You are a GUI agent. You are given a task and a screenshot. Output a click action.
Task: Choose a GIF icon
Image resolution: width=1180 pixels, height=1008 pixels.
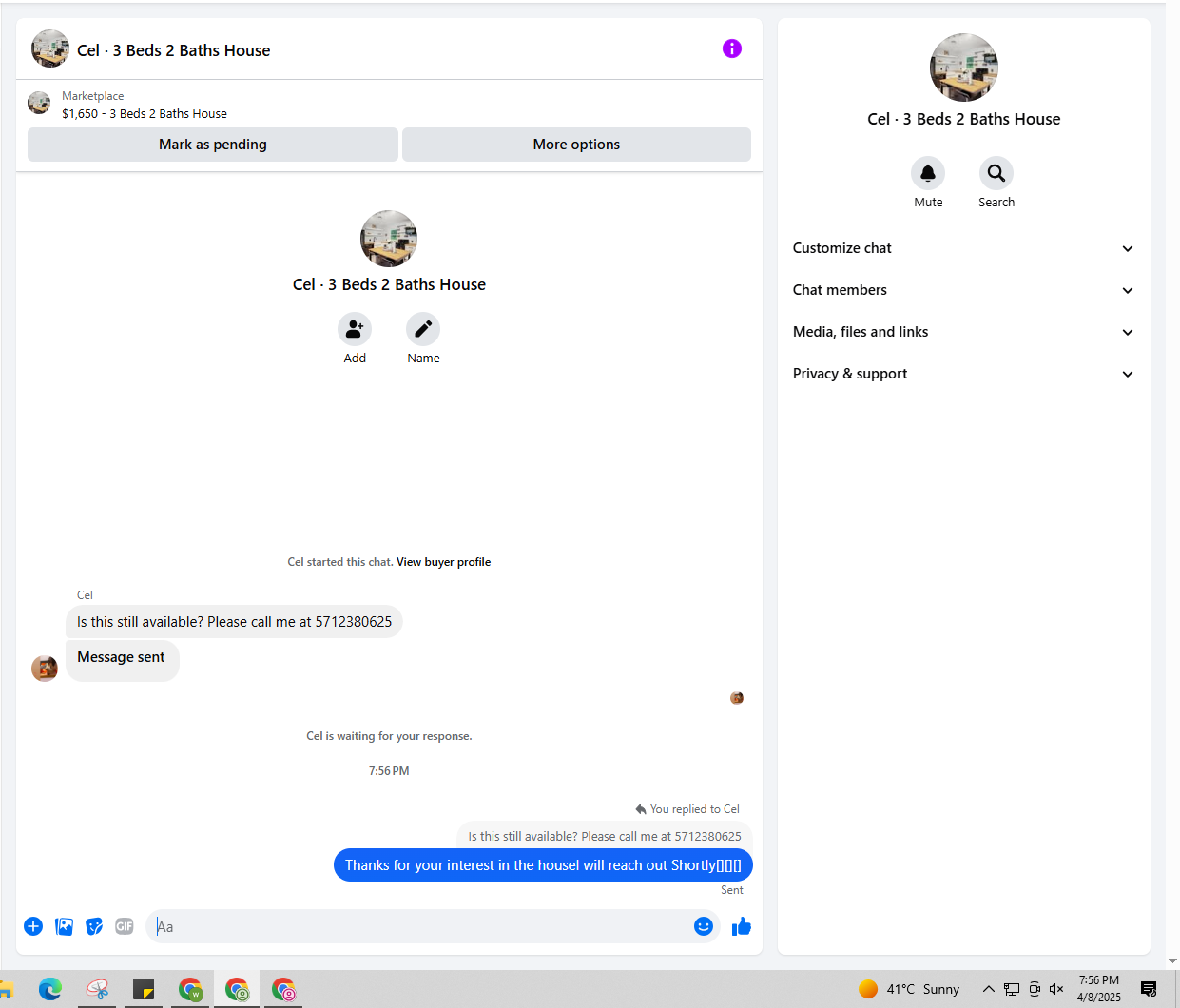[x=125, y=926]
